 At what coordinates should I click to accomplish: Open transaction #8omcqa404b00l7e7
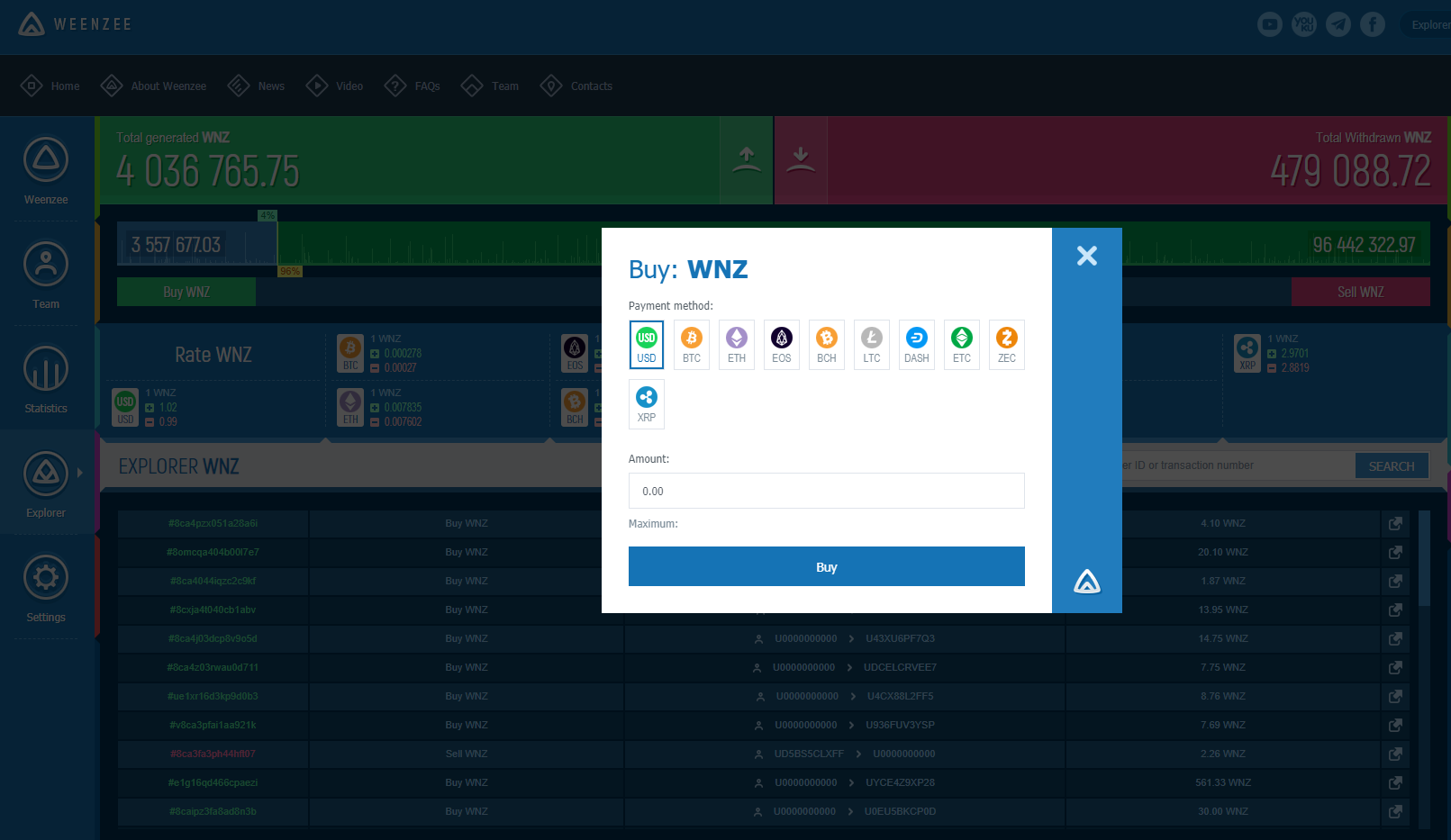[x=213, y=552]
